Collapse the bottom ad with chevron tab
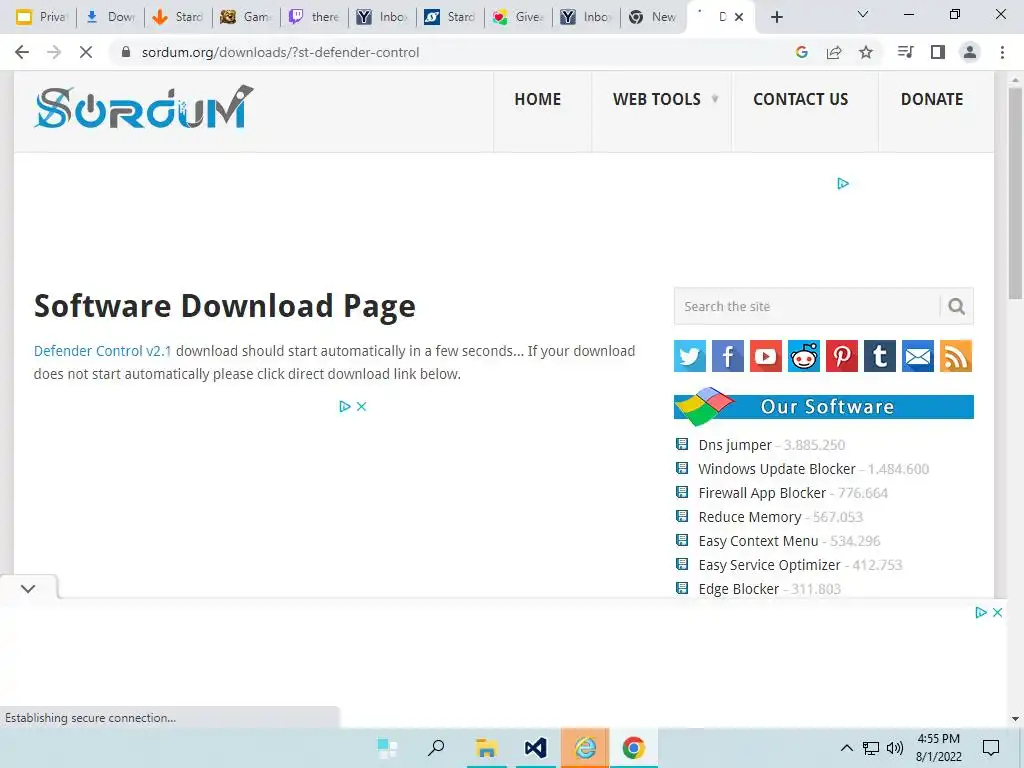This screenshot has width=1024, height=768. point(28,588)
